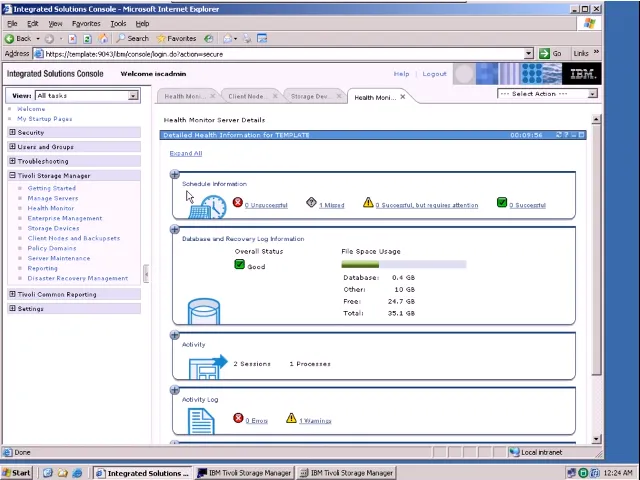
Task: Expand the Activity Log section
Action: (x=175, y=390)
